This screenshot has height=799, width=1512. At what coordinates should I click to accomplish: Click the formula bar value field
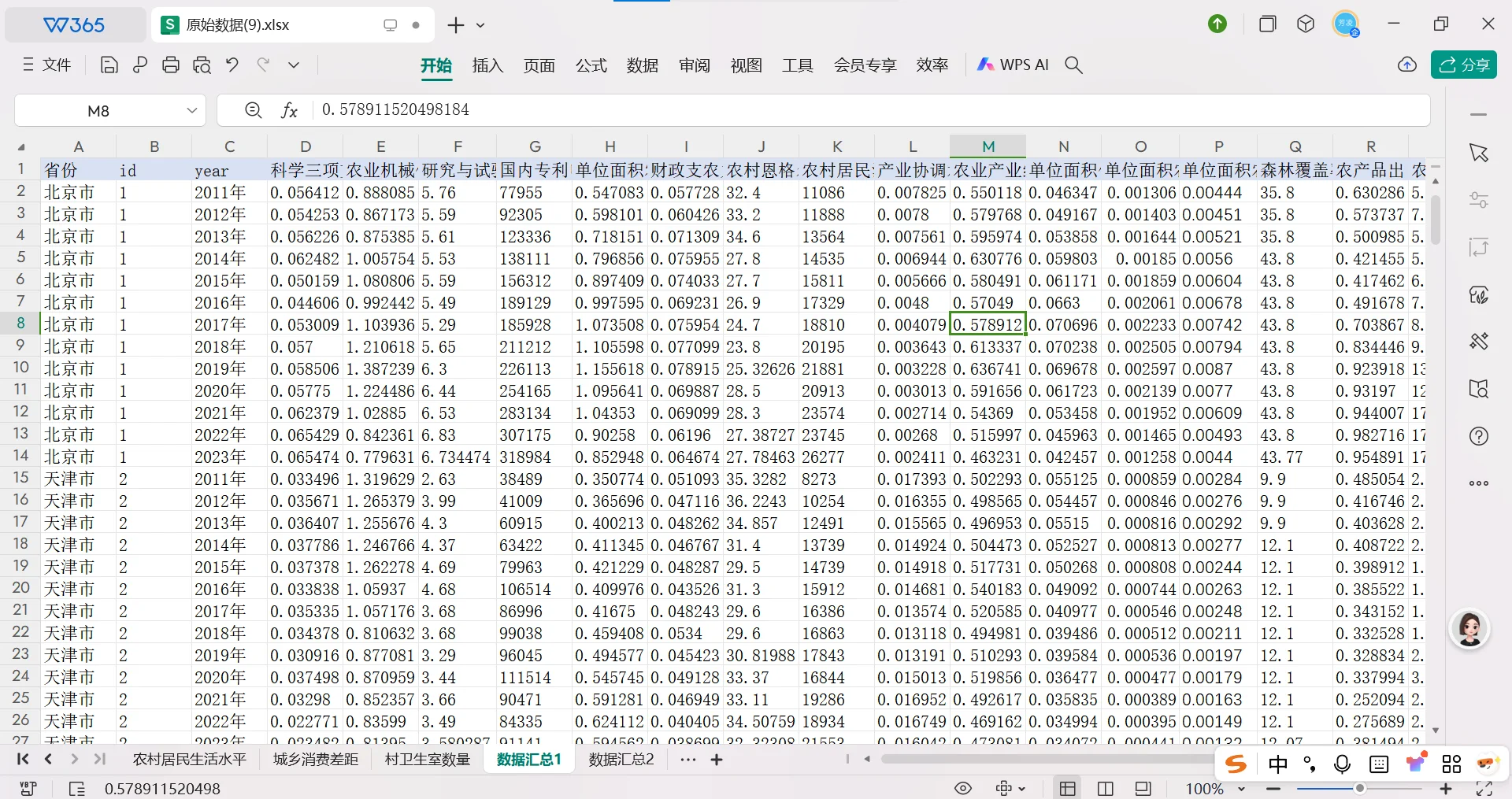pos(870,110)
